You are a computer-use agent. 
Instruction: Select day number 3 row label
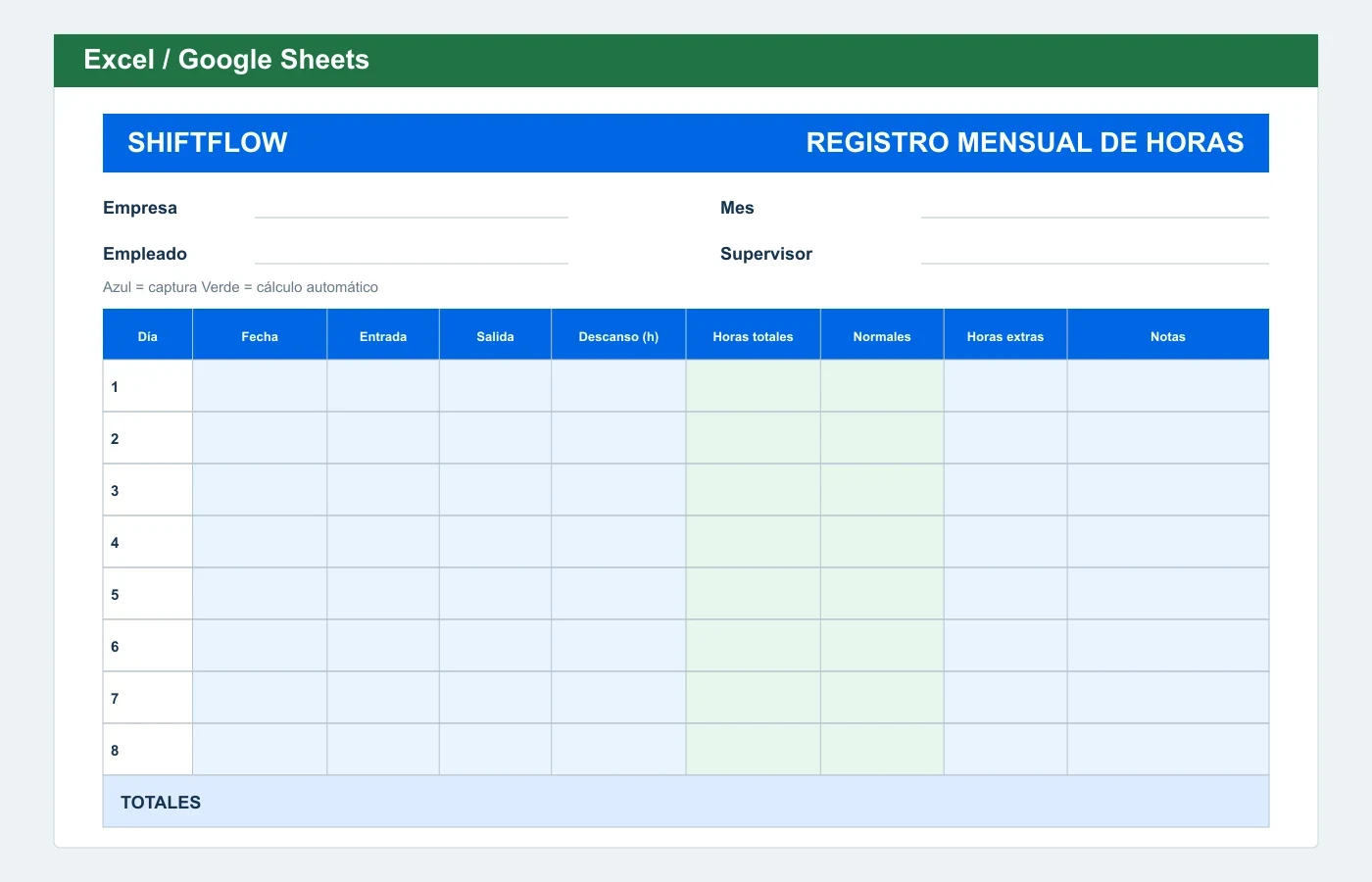148,490
